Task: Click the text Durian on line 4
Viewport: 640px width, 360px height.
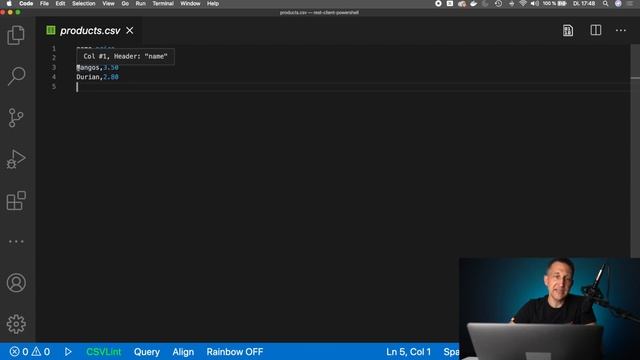Action: pos(88,77)
